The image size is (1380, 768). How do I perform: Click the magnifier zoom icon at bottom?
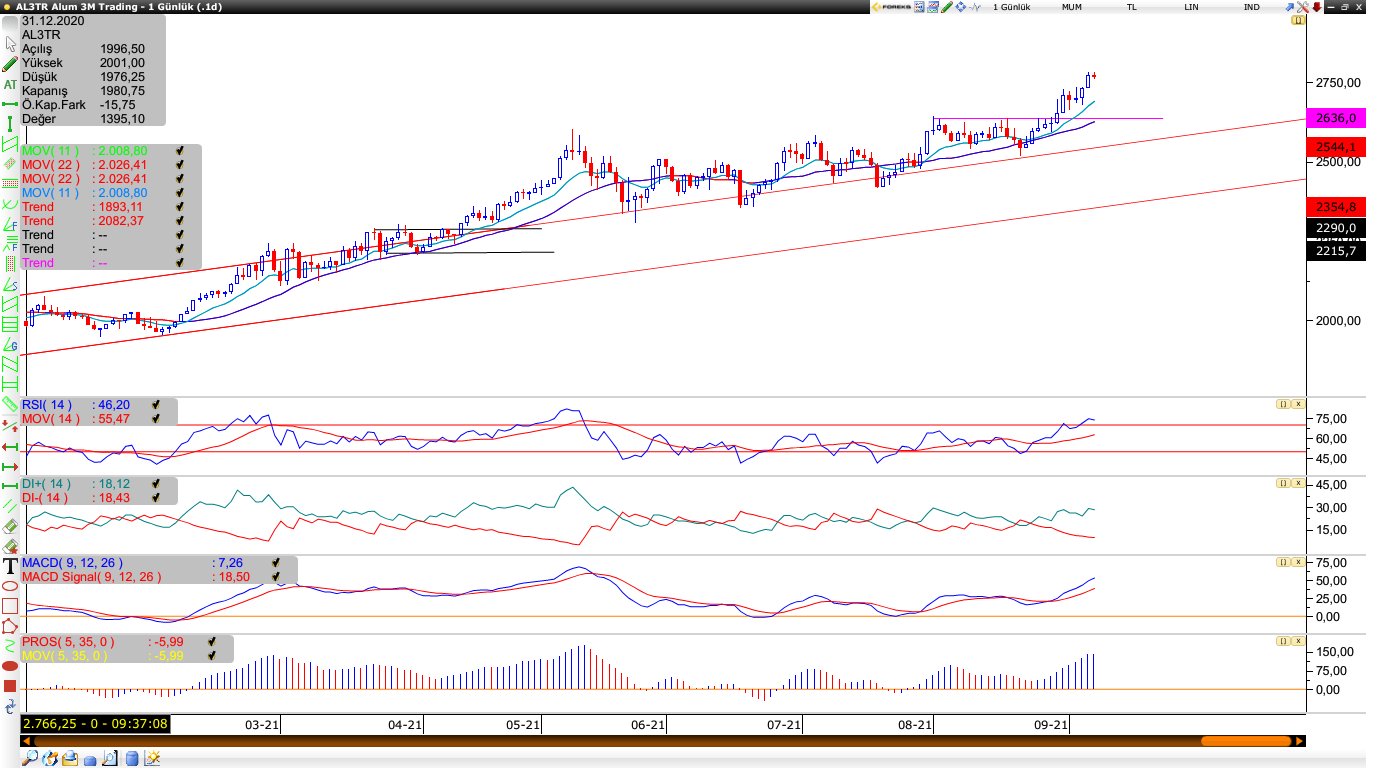(x=30, y=758)
